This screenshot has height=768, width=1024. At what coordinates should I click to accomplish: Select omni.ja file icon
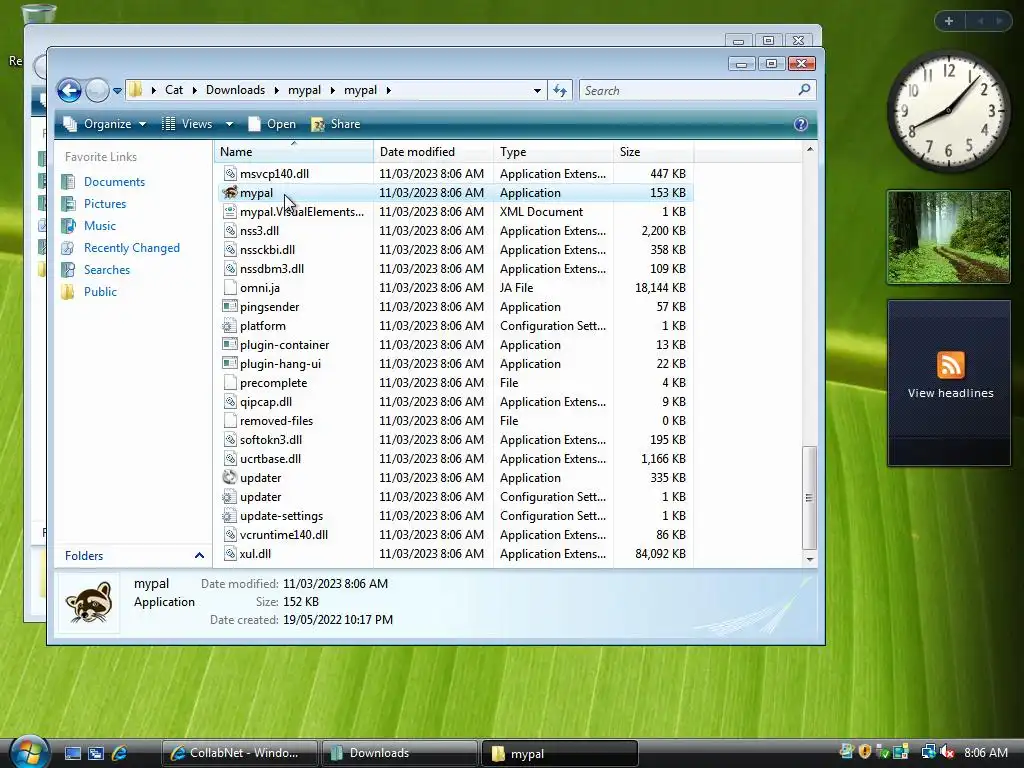[230, 287]
